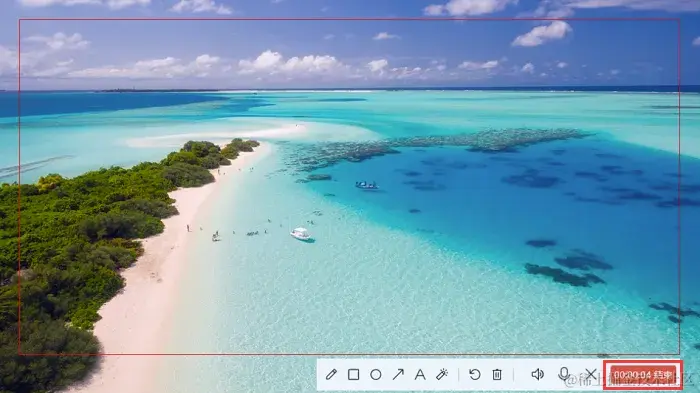Viewport: 700px width, 393px height.
Task: Select the pencil drawing tool
Action: click(x=331, y=374)
